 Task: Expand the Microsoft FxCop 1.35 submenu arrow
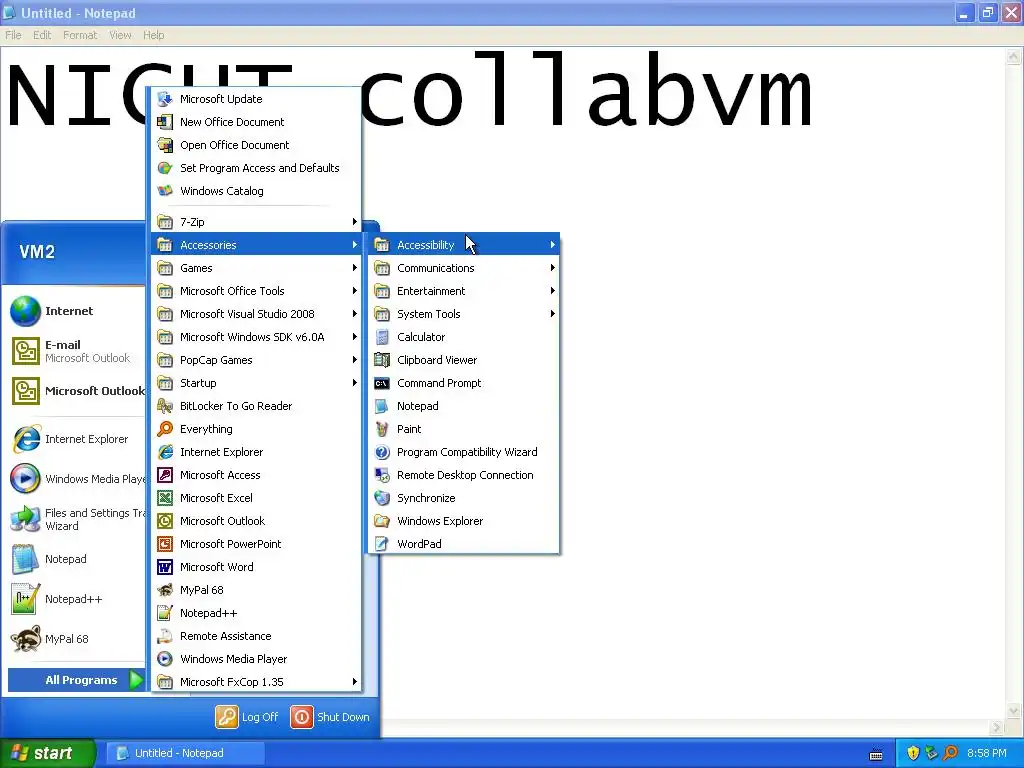355,682
